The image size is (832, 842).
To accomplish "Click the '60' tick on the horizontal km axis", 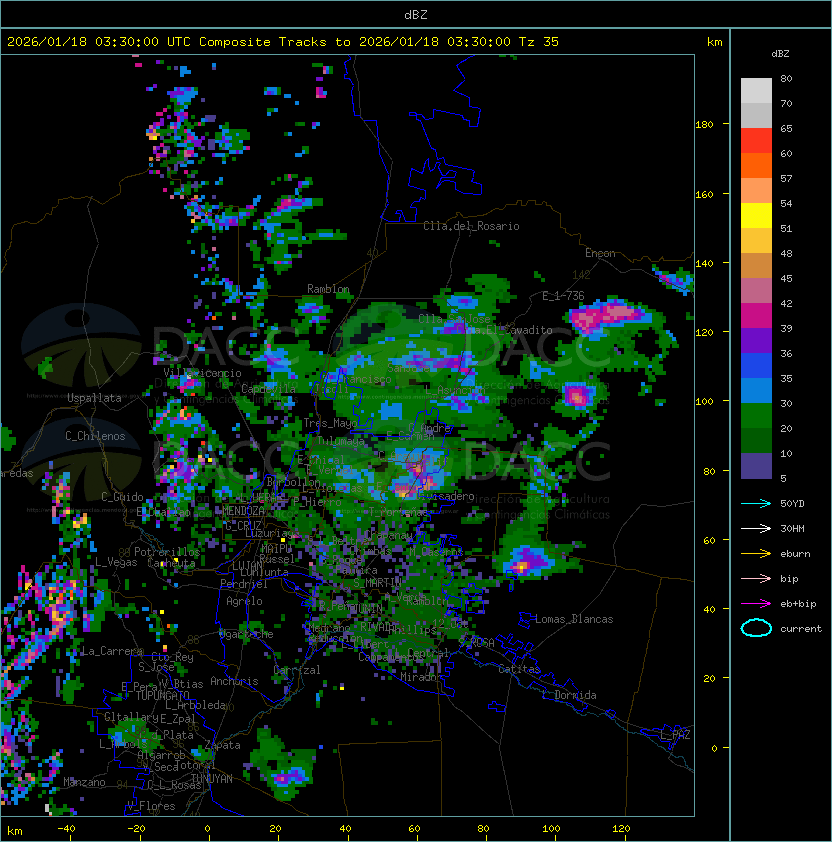I will [414, 829].
